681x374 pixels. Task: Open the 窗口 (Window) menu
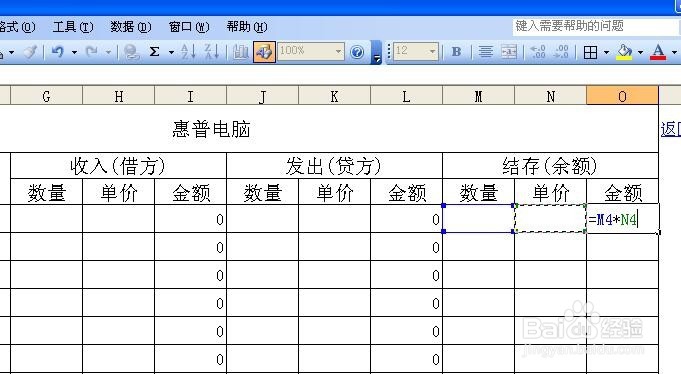189,27
